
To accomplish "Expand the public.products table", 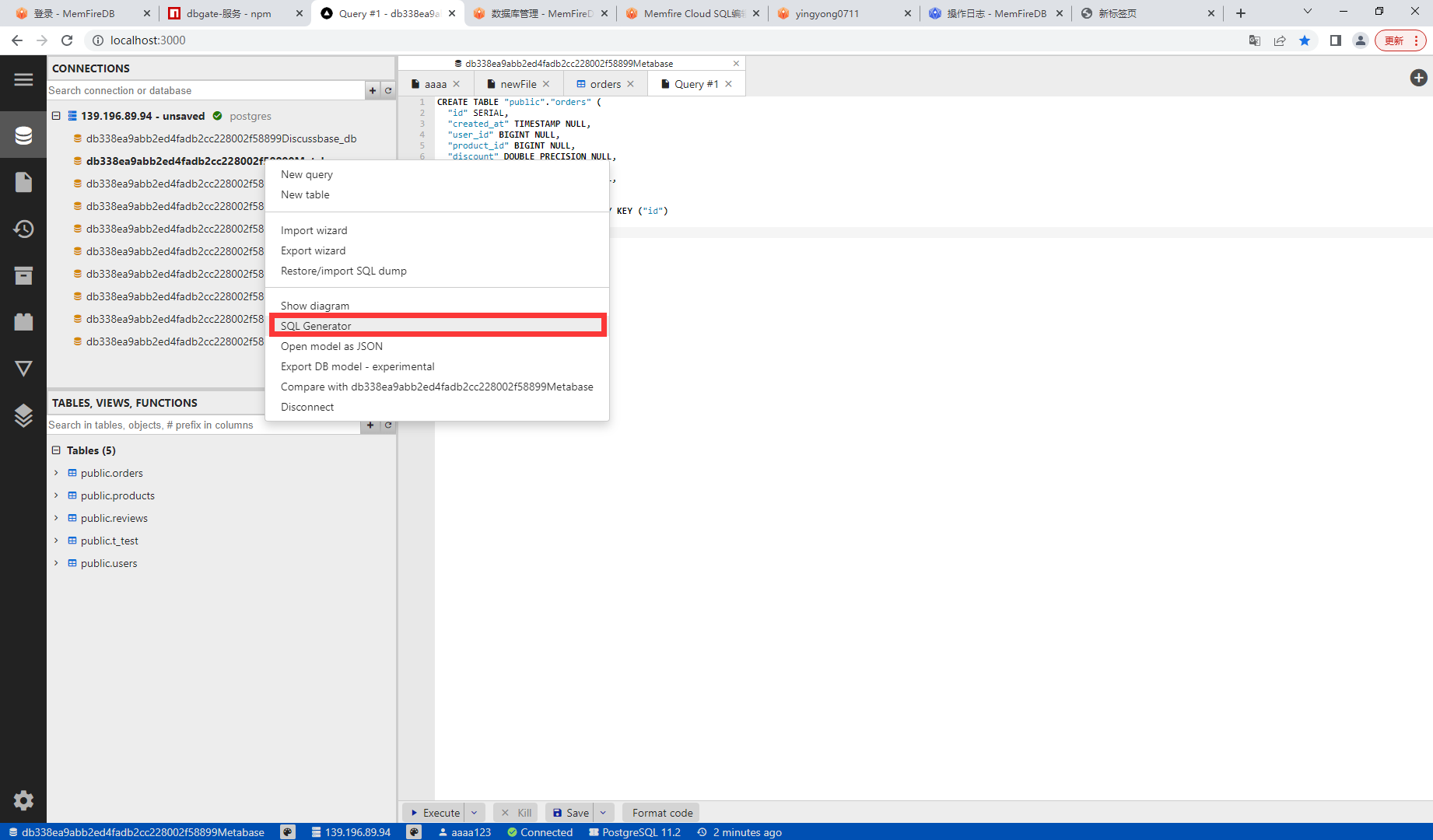I will (x=56, y=495).
